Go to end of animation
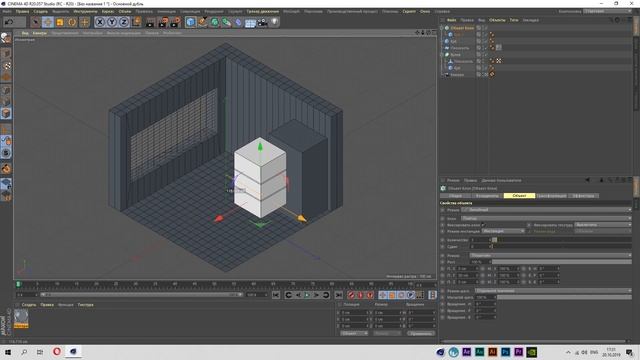Screen dimensions: 640x360 click(338, 295)
